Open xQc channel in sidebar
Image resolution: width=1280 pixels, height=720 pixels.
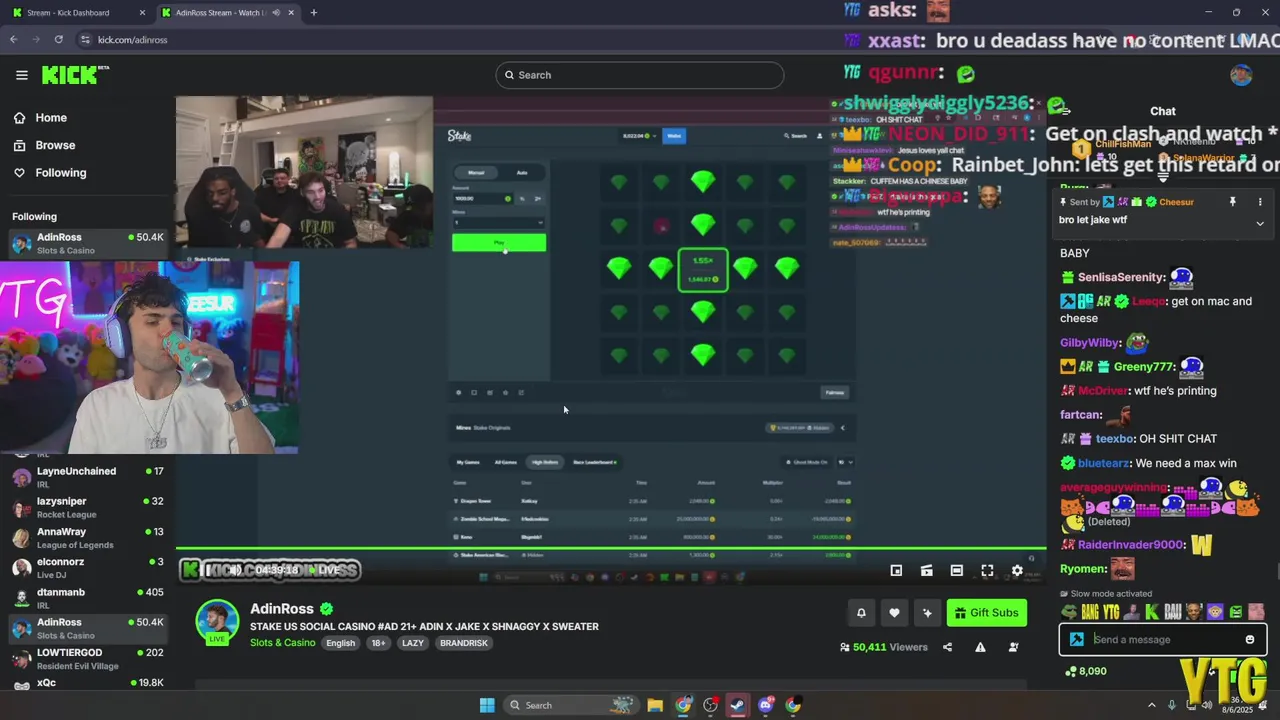tap(88, 683)
